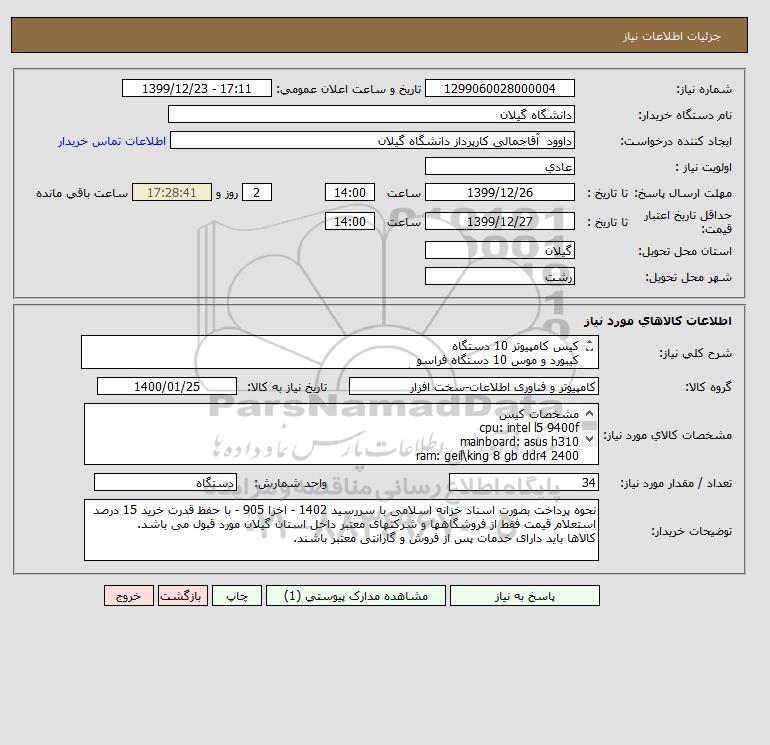Click the heading اطلاعات کالاهای مورد نیاز
This screenshot has width=770, height=745.
658,321
